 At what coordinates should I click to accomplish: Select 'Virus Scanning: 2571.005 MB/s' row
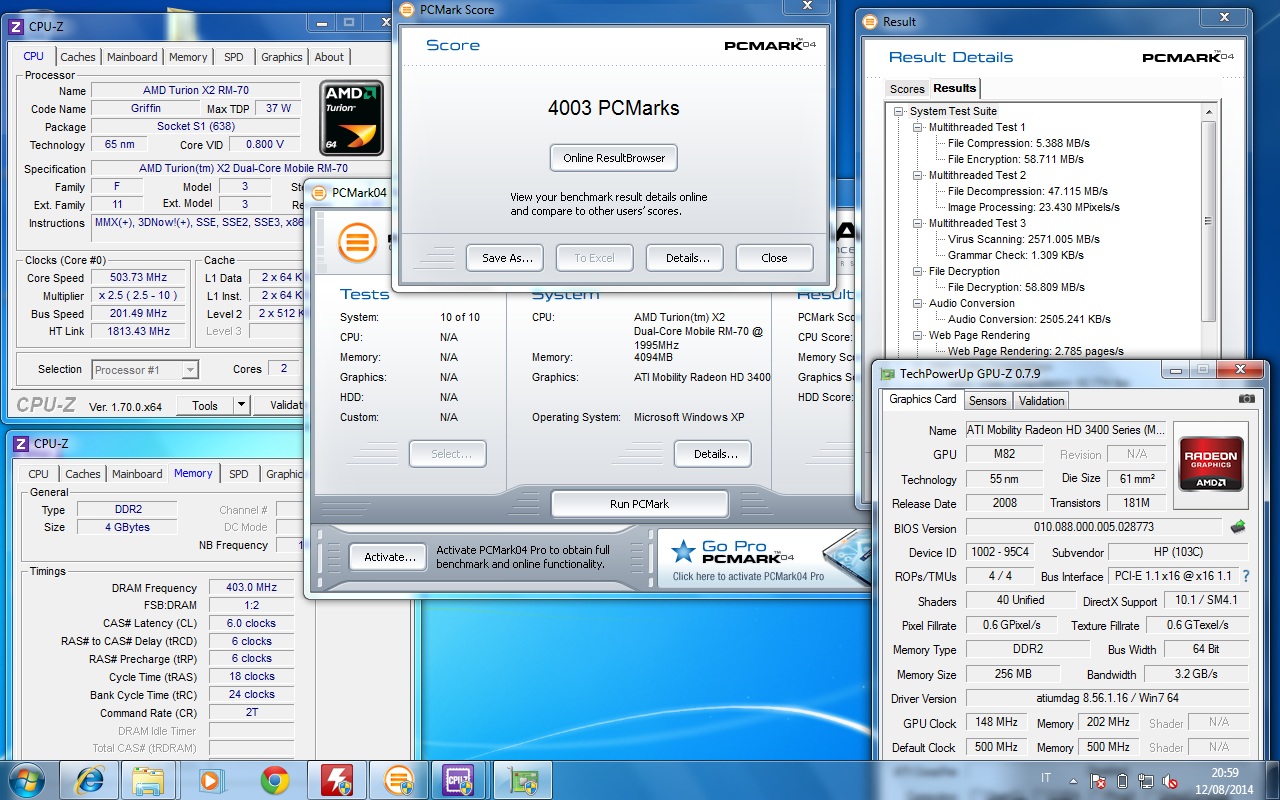1023,239
